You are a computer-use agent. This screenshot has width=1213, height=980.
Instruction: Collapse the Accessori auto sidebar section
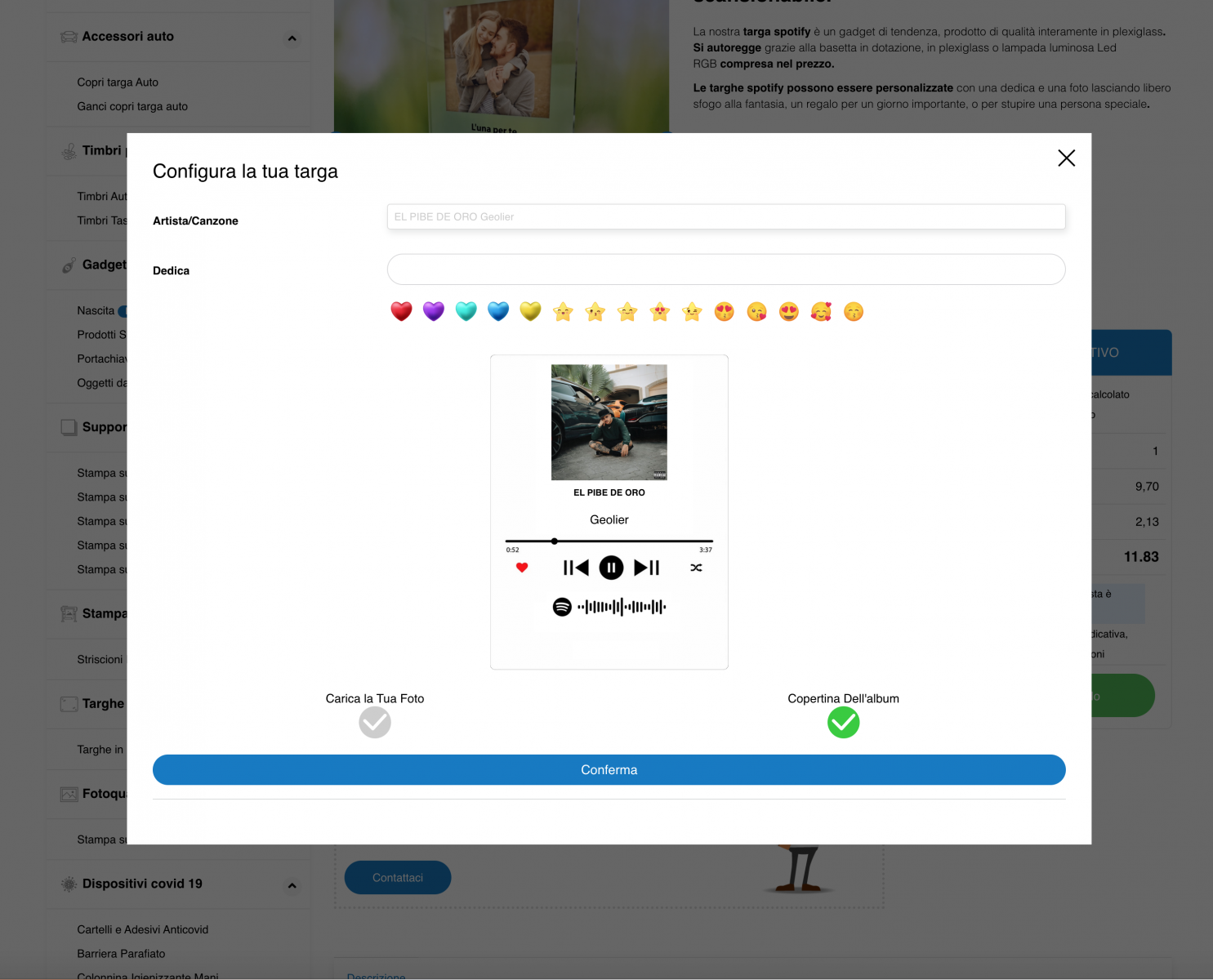point(292,38)
